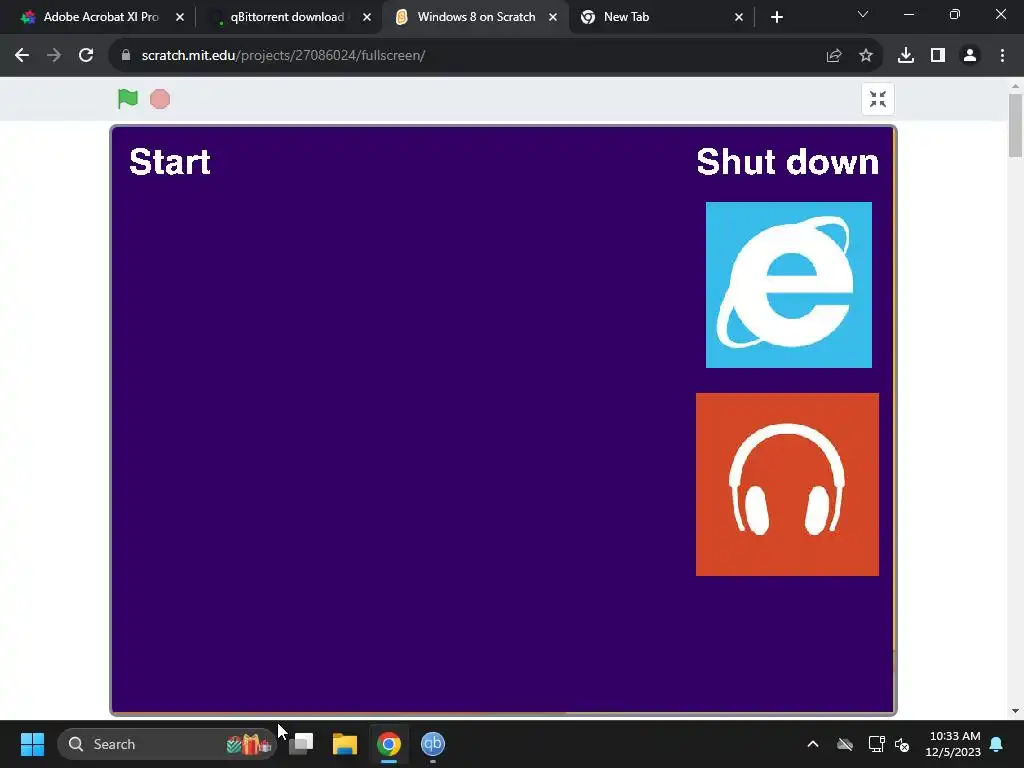
Task: Click the page vertical scrollbar thumb
Action: point(1015,125)
